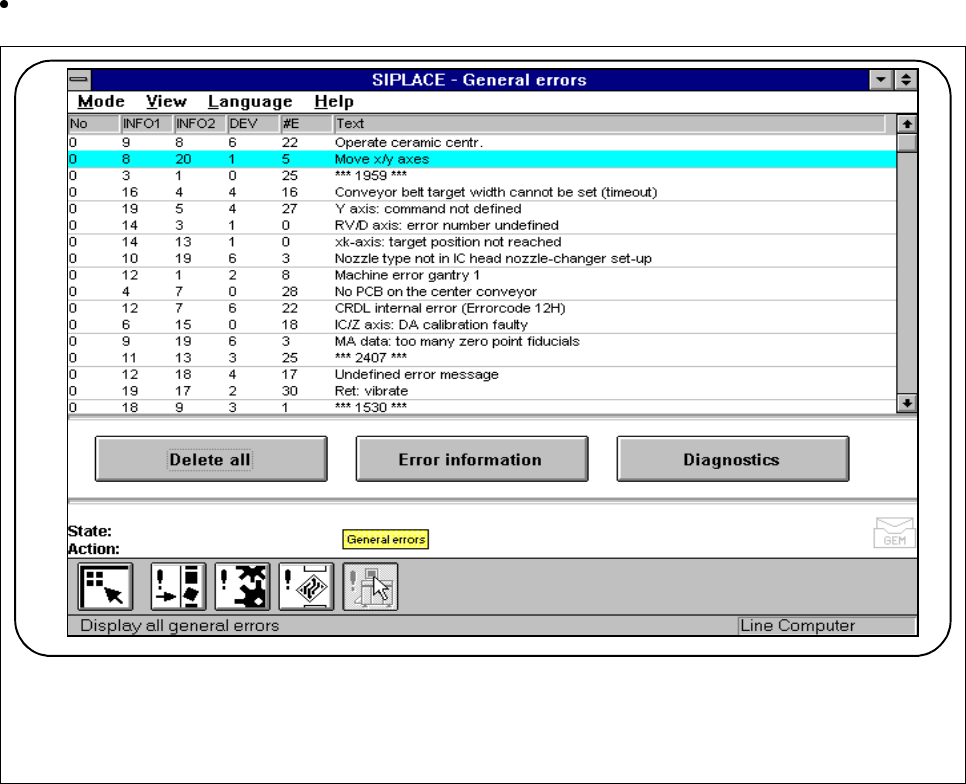This screenshot has height=784, width=966.
Task: Click the GEM envelope icon
Action: (x=894, y=533)
